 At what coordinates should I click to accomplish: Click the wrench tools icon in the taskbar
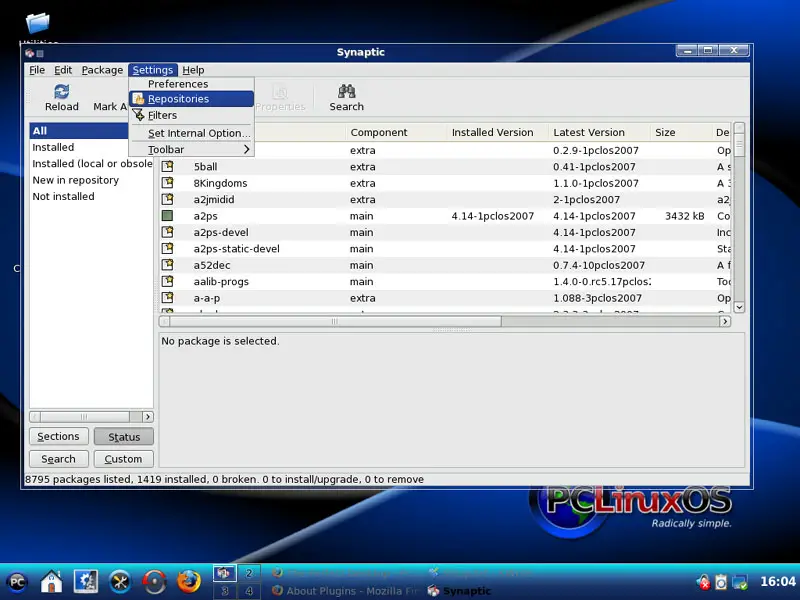click(x=120, y=582)
